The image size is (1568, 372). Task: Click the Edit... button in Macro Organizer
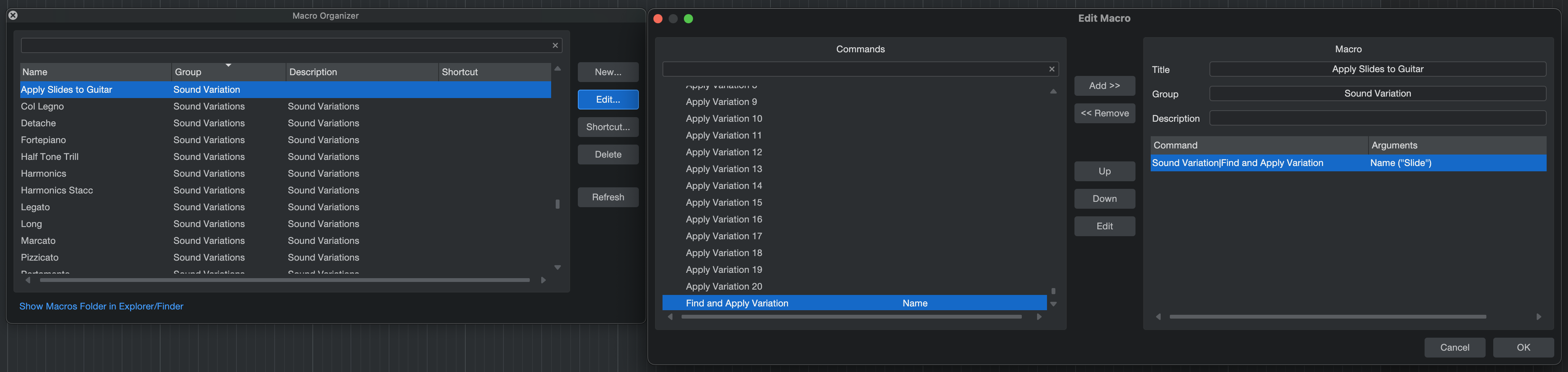608,99
